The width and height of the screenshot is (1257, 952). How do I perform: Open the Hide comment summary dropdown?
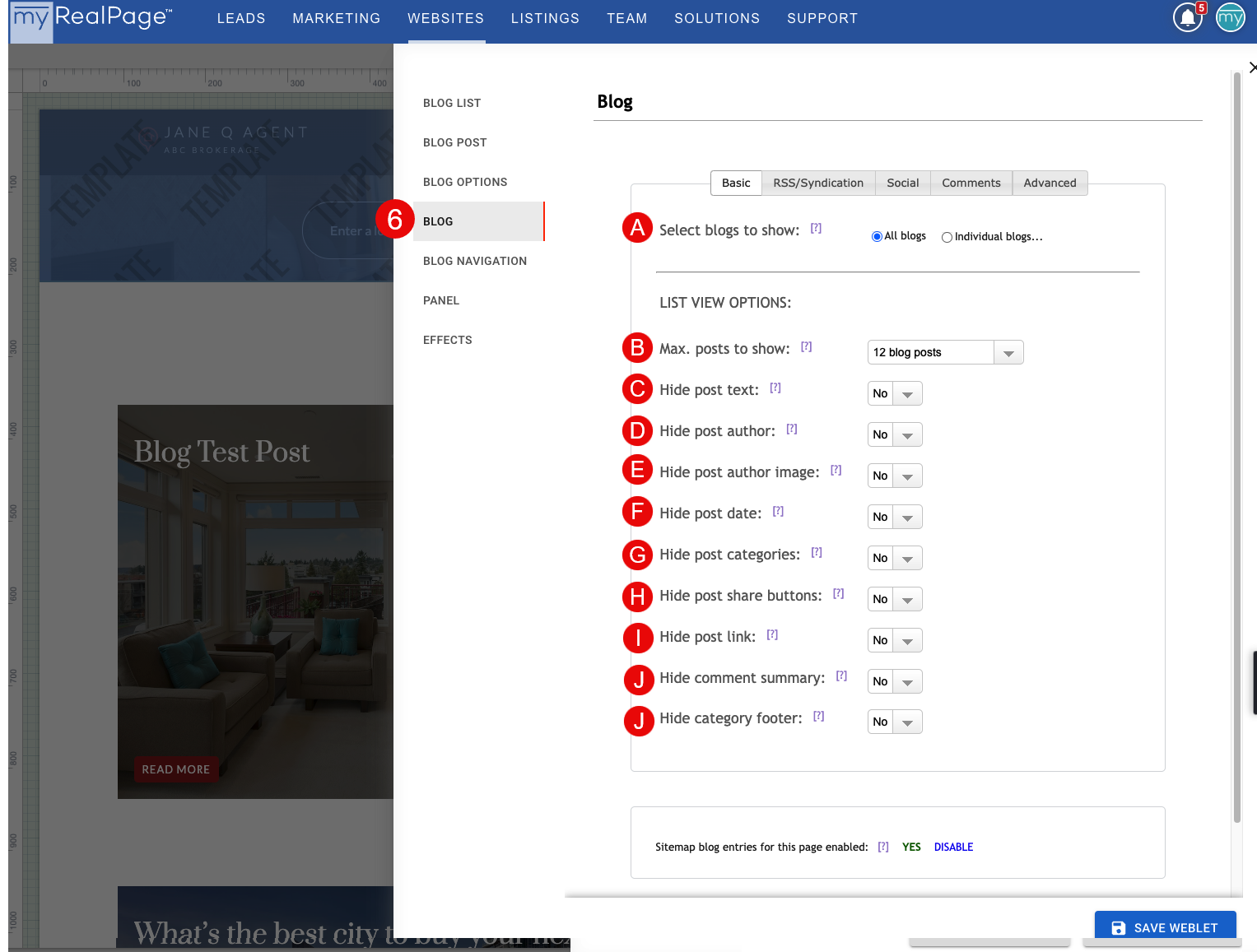click(x=895, y=681)
